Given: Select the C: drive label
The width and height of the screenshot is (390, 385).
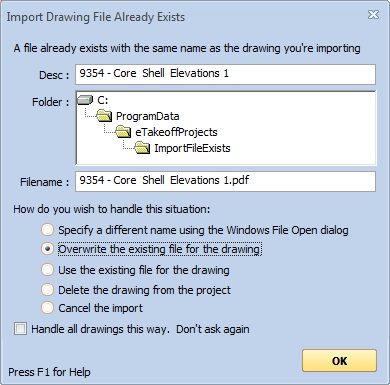Looking at the screenshot, I should [103, 100].
